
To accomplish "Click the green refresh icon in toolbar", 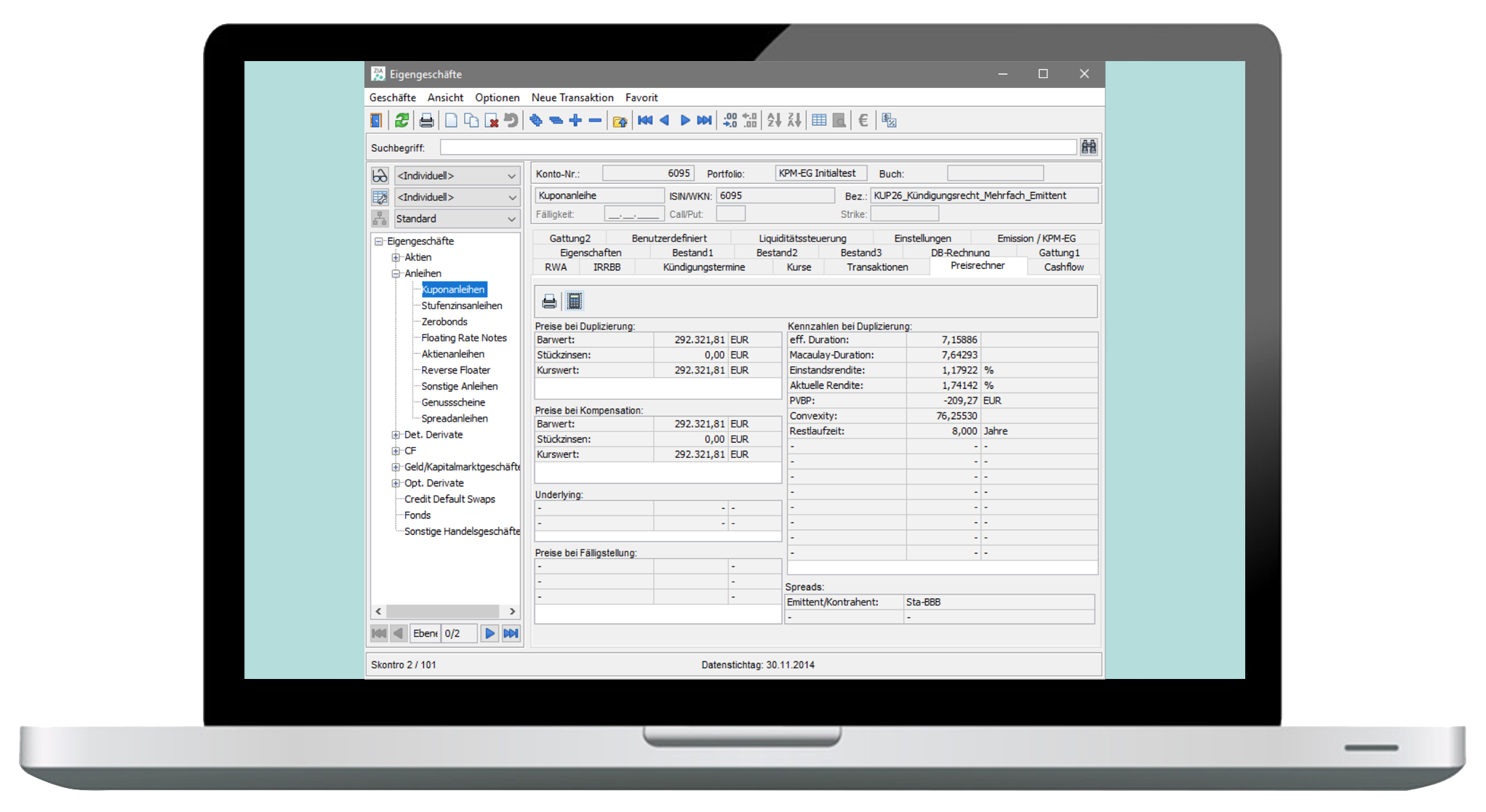I will (402, 121).
